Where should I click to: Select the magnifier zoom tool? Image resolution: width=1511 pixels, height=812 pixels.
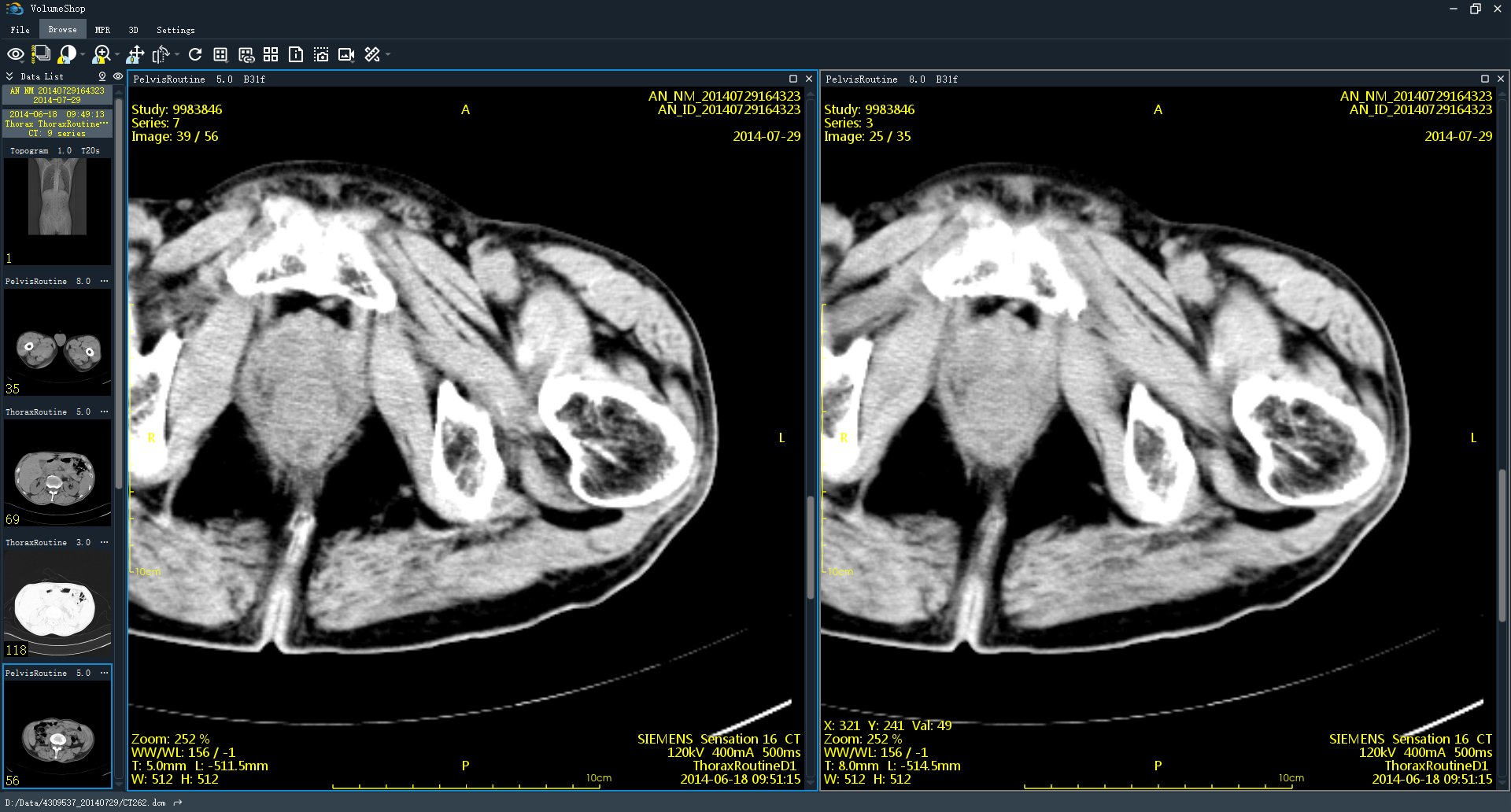[102, 54]
